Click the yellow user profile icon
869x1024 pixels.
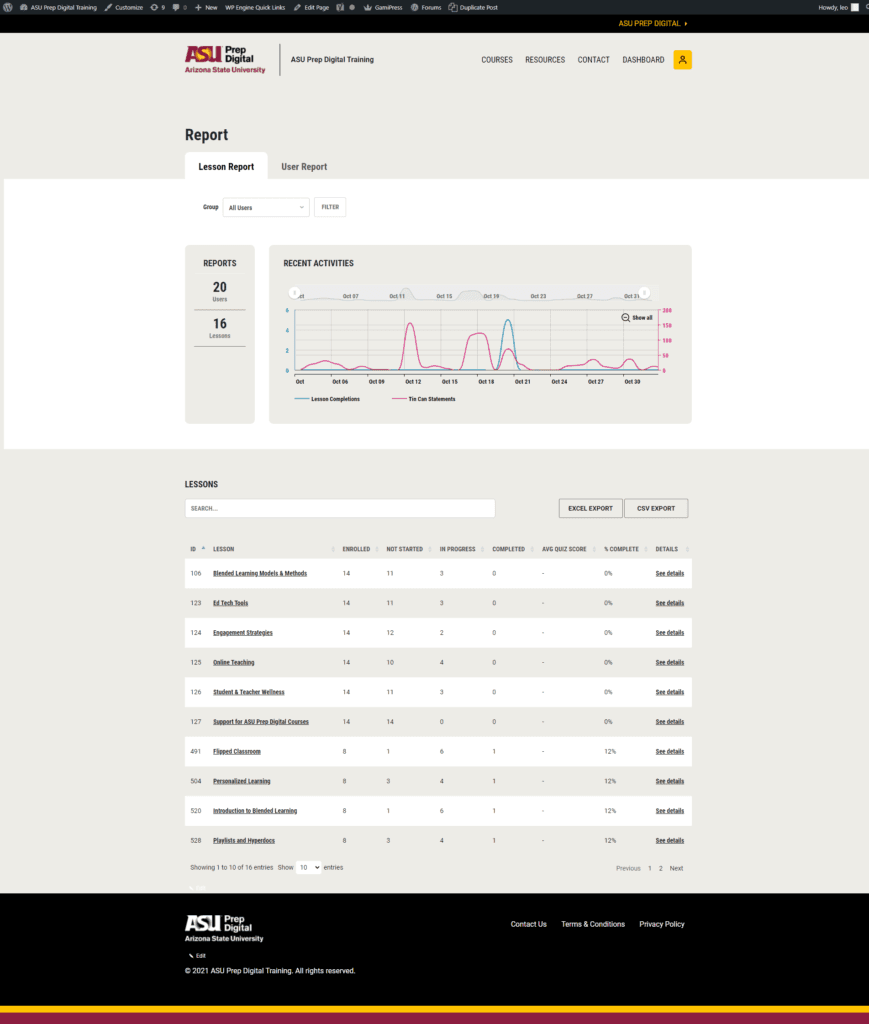(x=682, y=60)
